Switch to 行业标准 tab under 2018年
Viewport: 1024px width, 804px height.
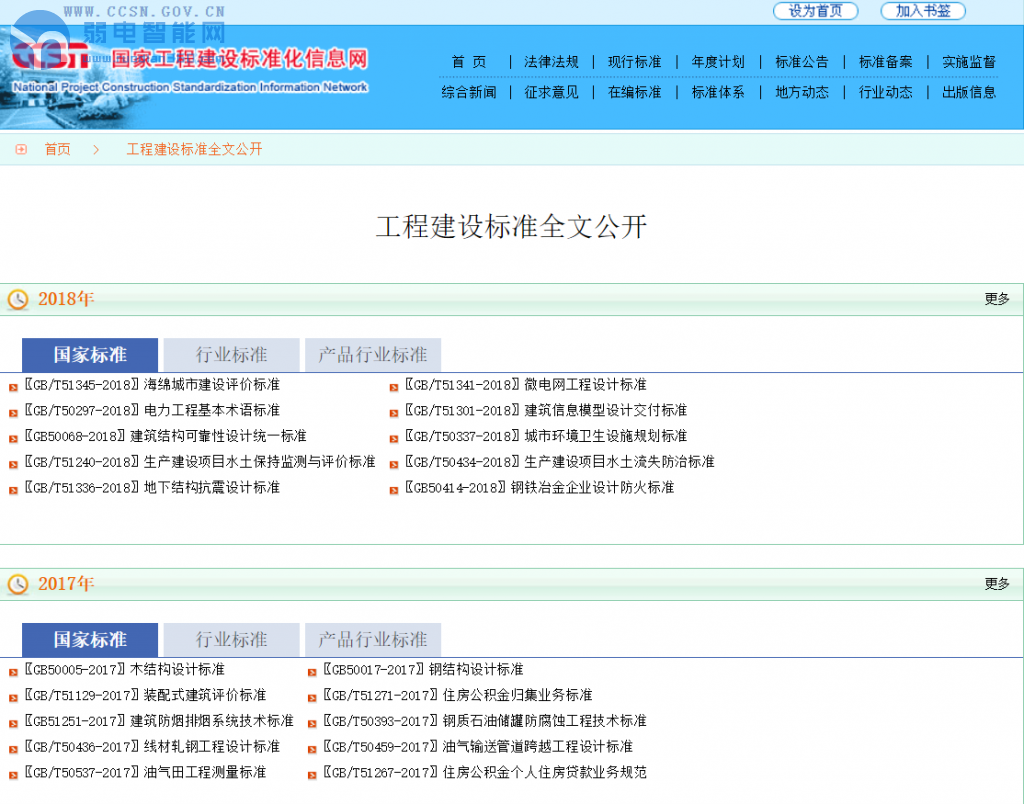[231, 355]
